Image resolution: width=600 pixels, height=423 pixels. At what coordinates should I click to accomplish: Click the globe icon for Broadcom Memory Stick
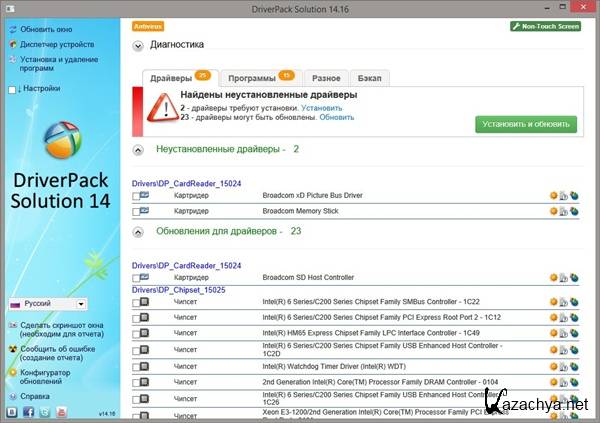(575, 211)
